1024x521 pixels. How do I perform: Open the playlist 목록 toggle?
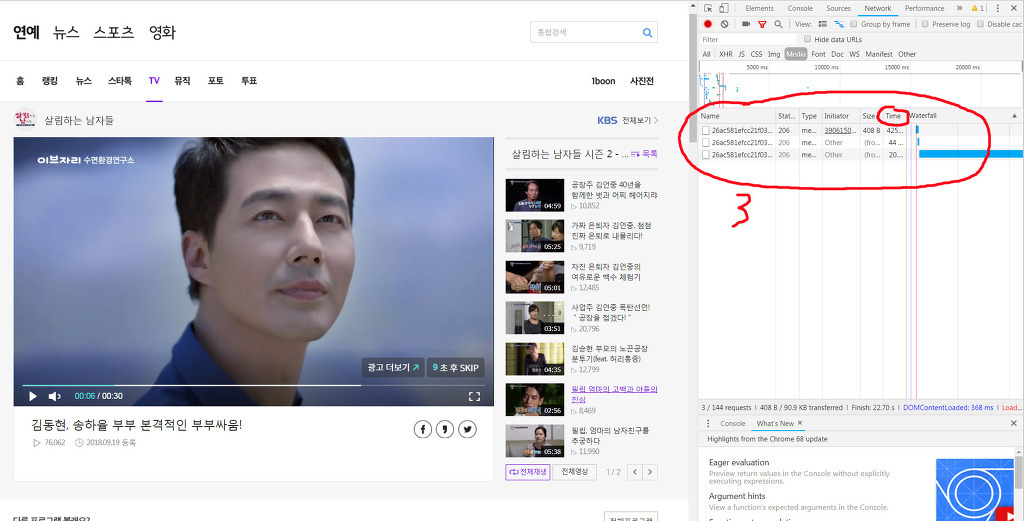[644, 154]
